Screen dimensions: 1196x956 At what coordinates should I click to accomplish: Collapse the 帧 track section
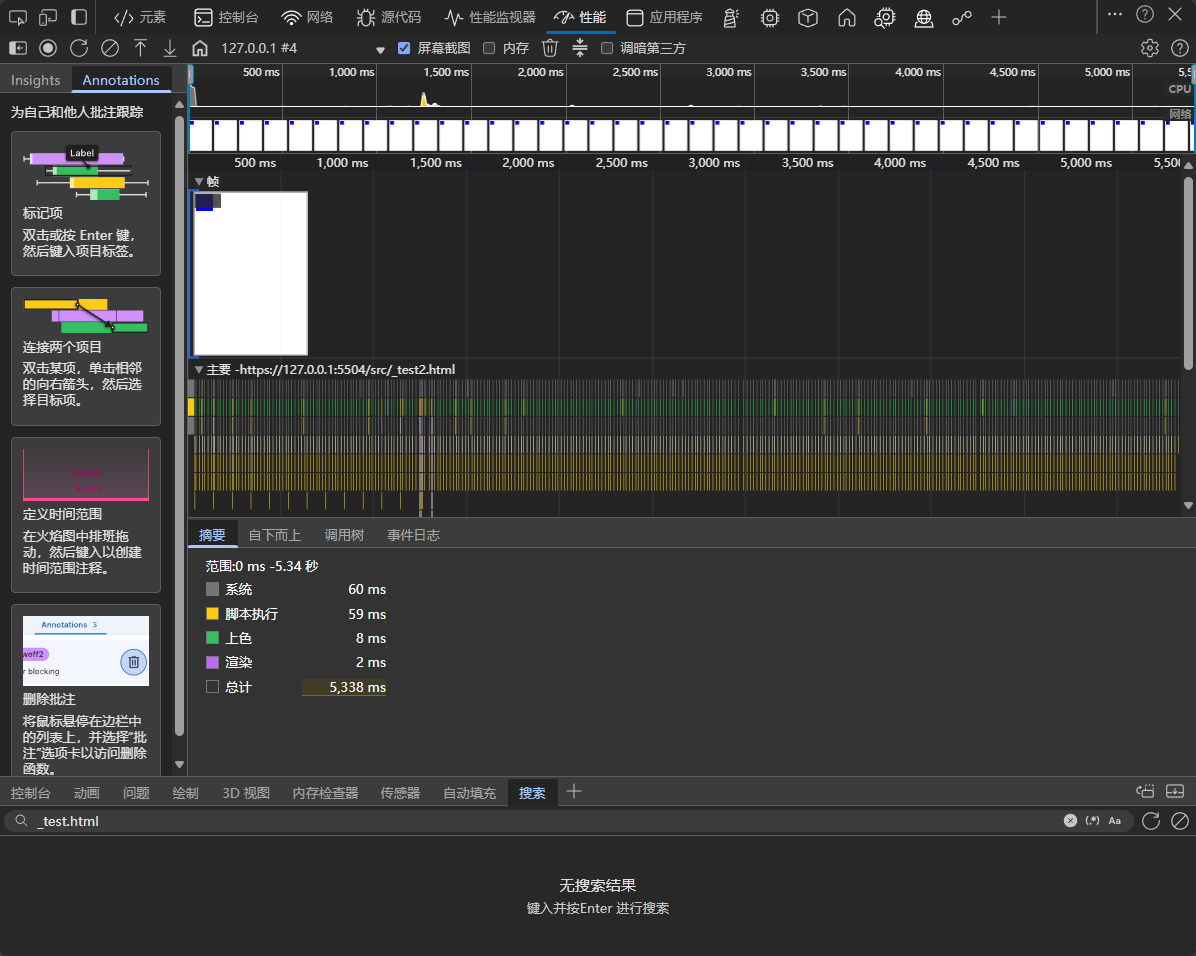click(199, 182)
